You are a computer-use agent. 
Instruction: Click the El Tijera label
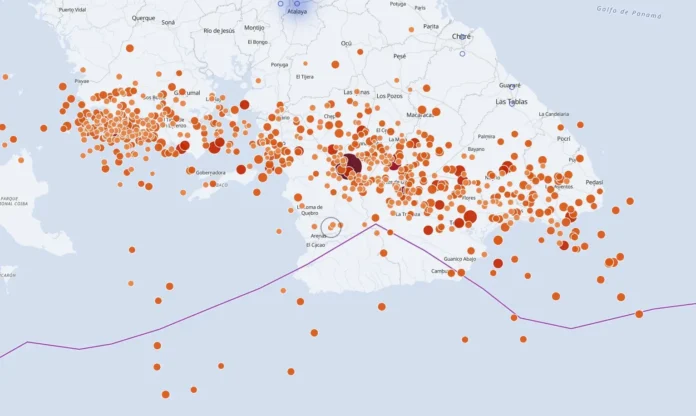304,77
